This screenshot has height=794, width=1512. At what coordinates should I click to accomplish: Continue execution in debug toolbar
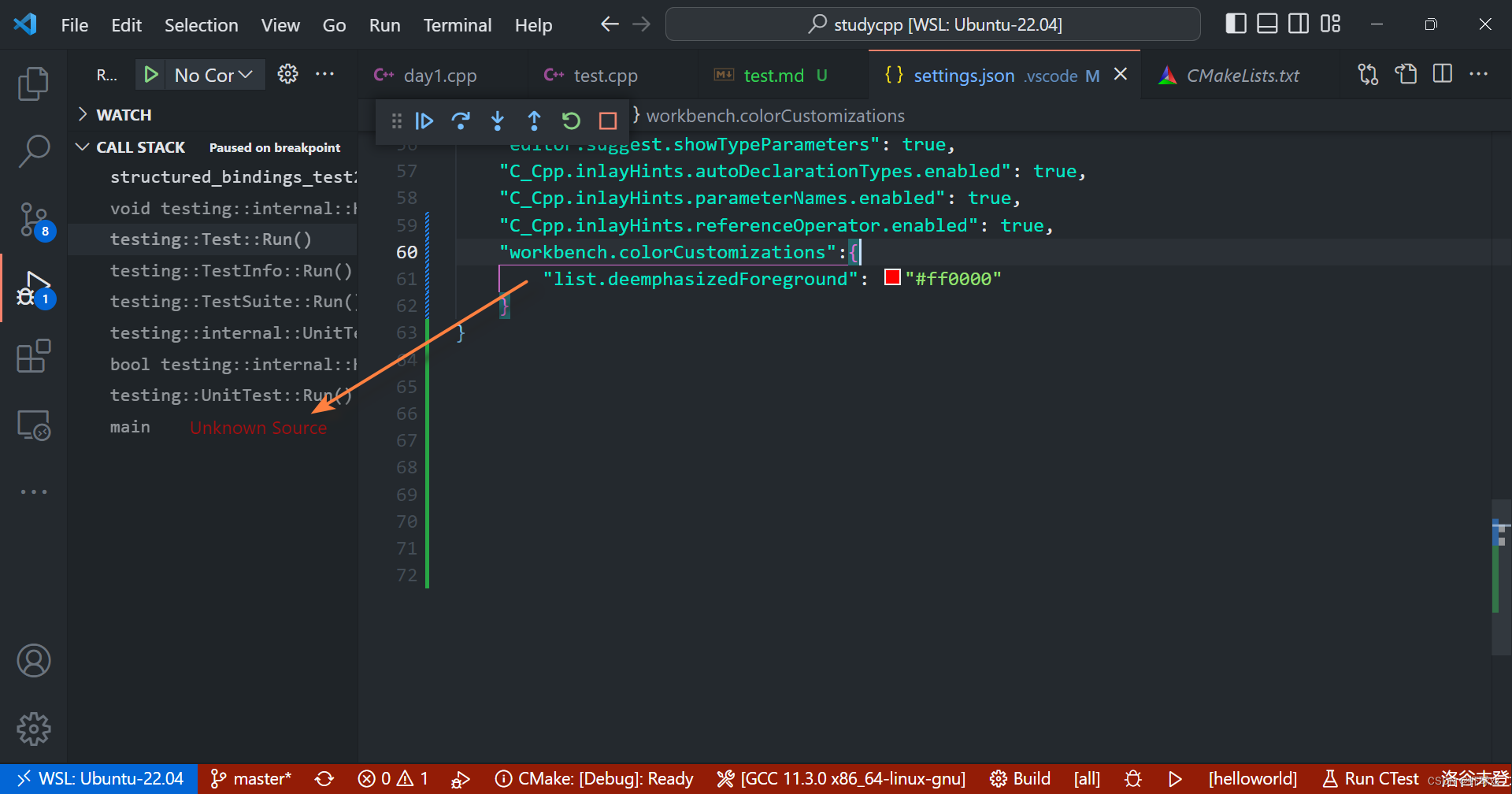(x=424, y=121)
